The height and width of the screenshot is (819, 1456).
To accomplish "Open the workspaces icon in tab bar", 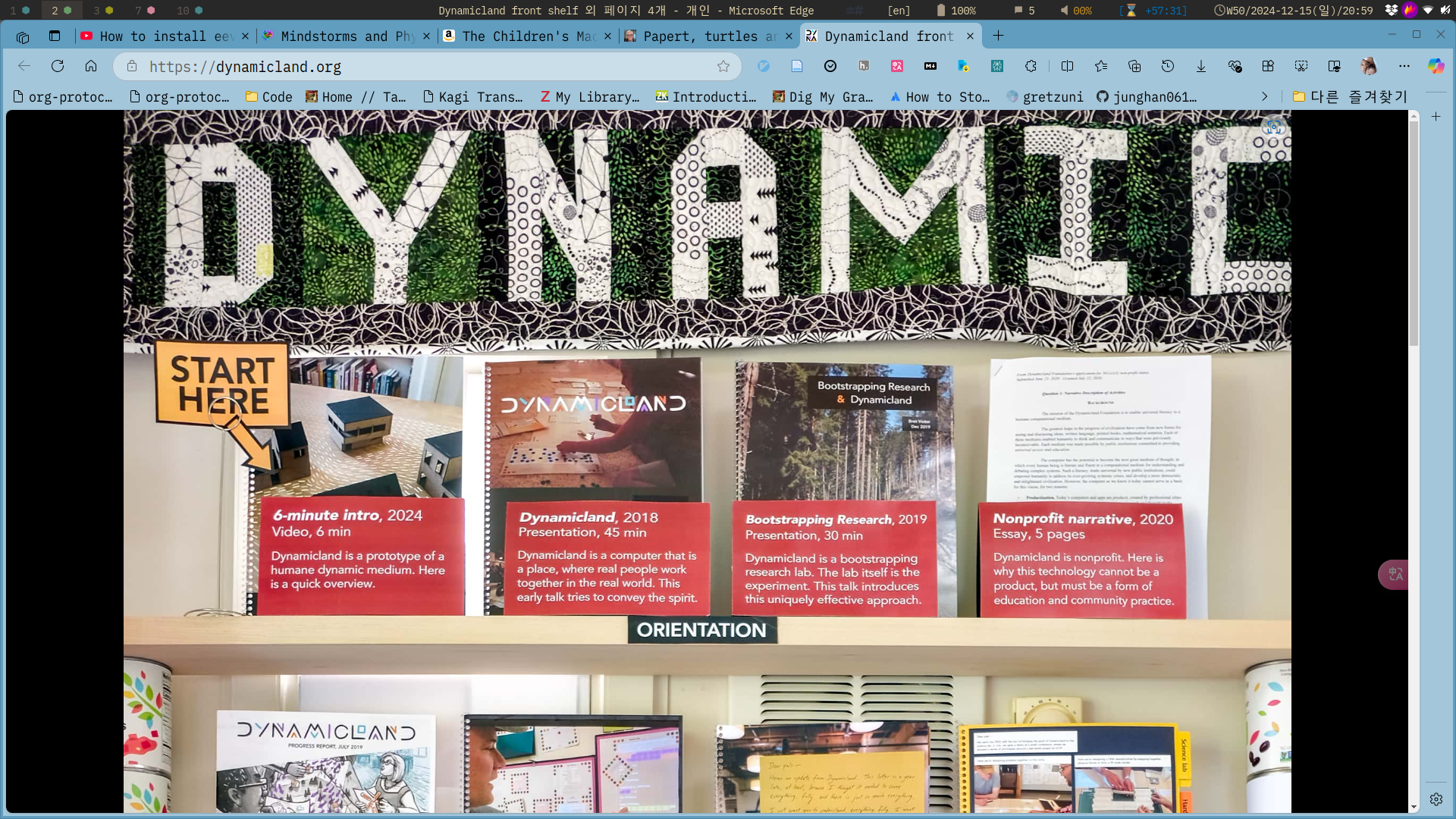I will [x=22, y=36].
